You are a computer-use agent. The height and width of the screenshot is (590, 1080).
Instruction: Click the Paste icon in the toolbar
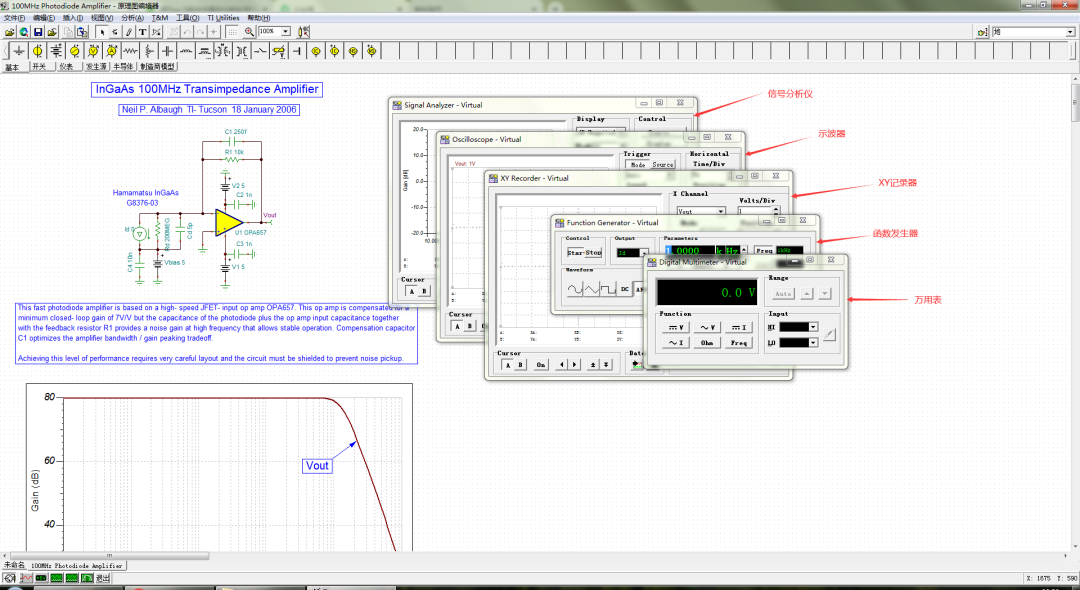(82, 32)
